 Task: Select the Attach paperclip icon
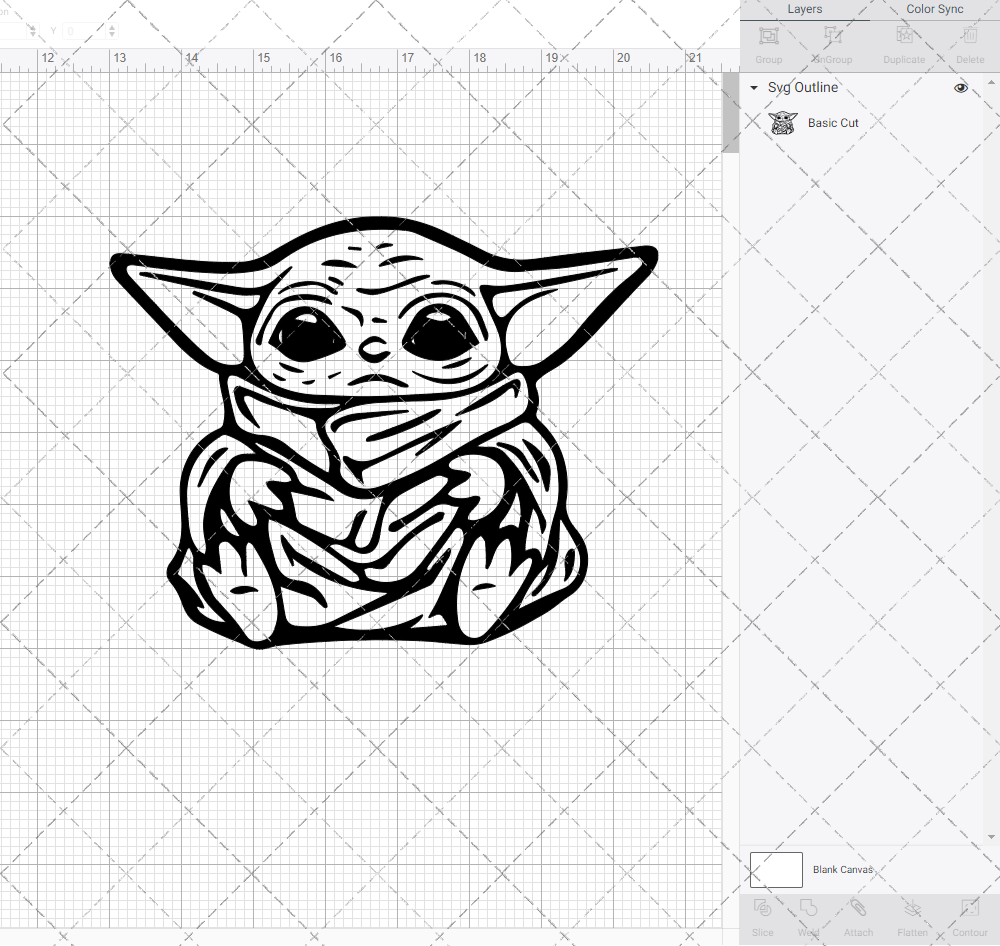[858, 907]
